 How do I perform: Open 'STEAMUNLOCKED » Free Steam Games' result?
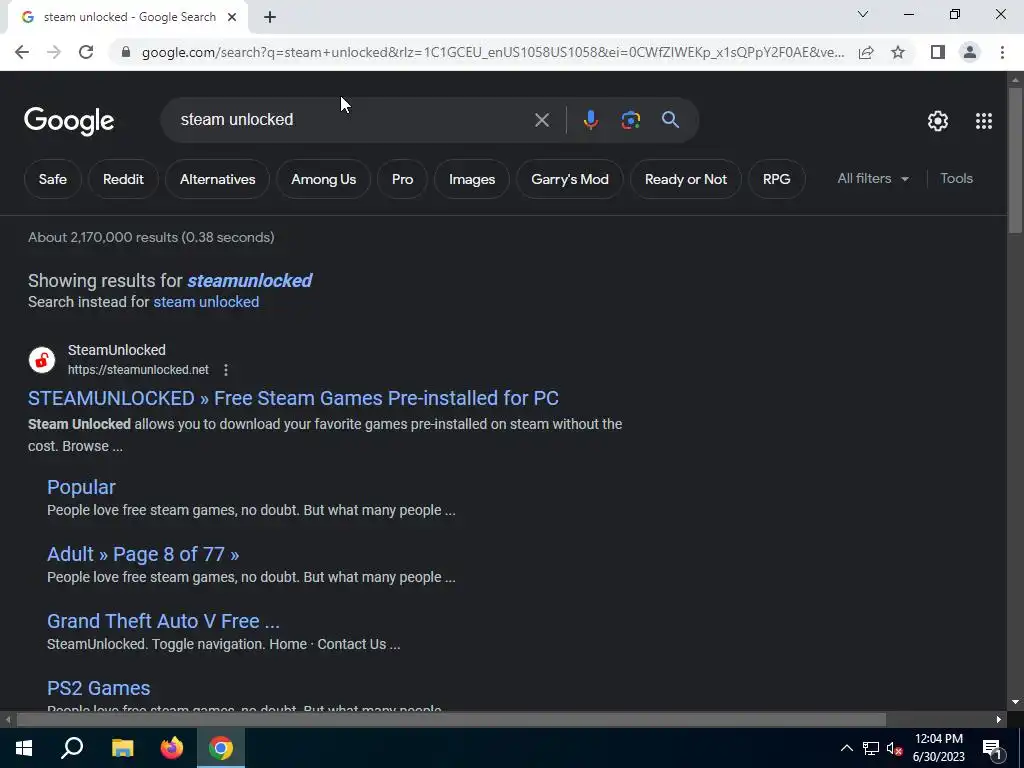(293, 398)
